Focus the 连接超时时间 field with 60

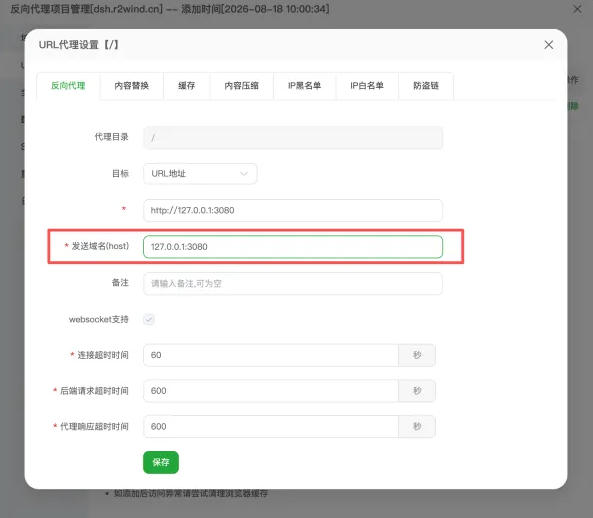pos(271,355)
